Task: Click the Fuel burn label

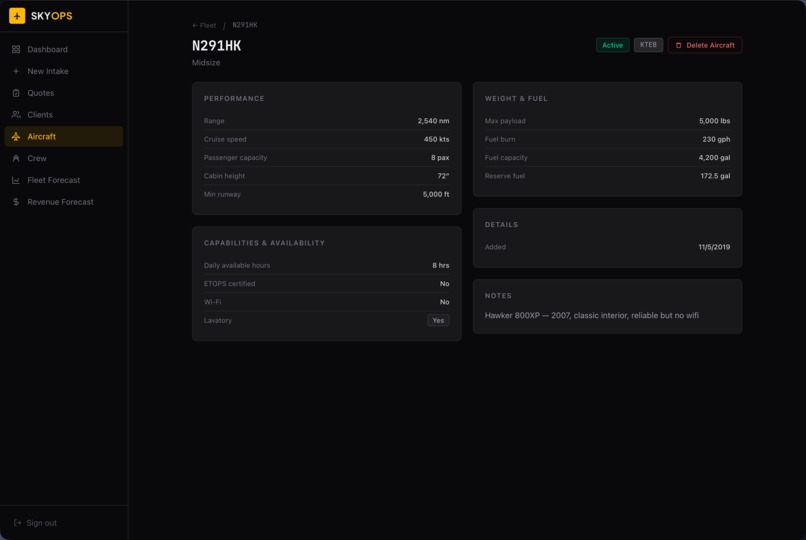Action: pyautogui.click(x=500, y=139)
